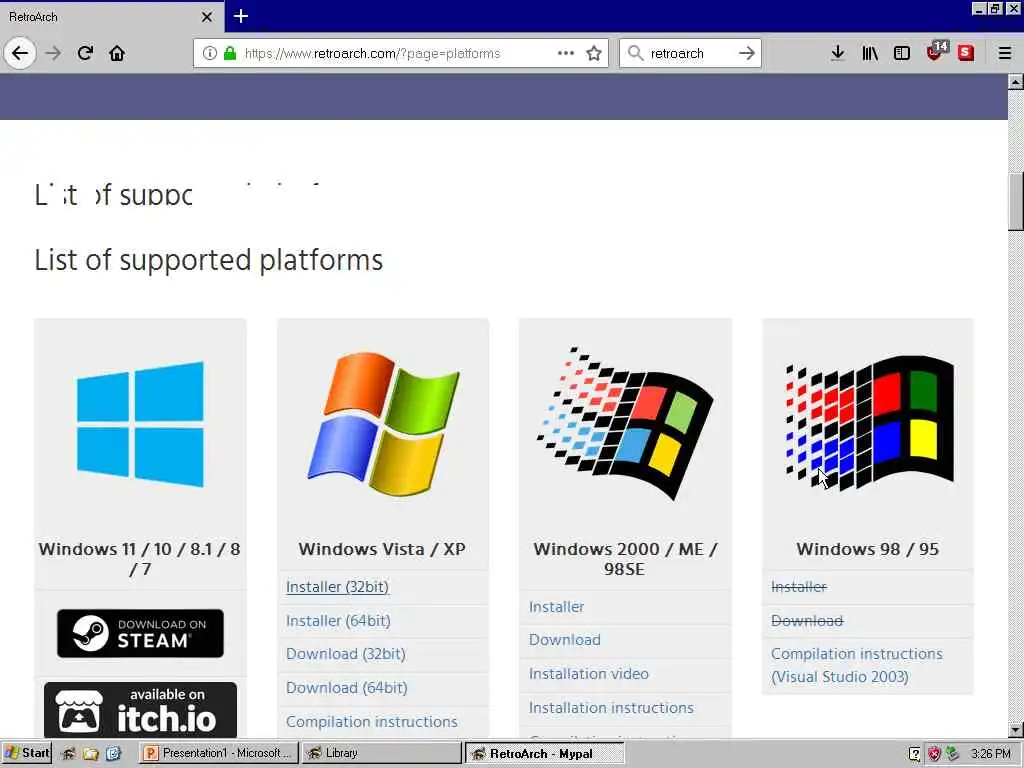
Task: Click the vertical scrollbar thumb
Action: coord(1016,202)
